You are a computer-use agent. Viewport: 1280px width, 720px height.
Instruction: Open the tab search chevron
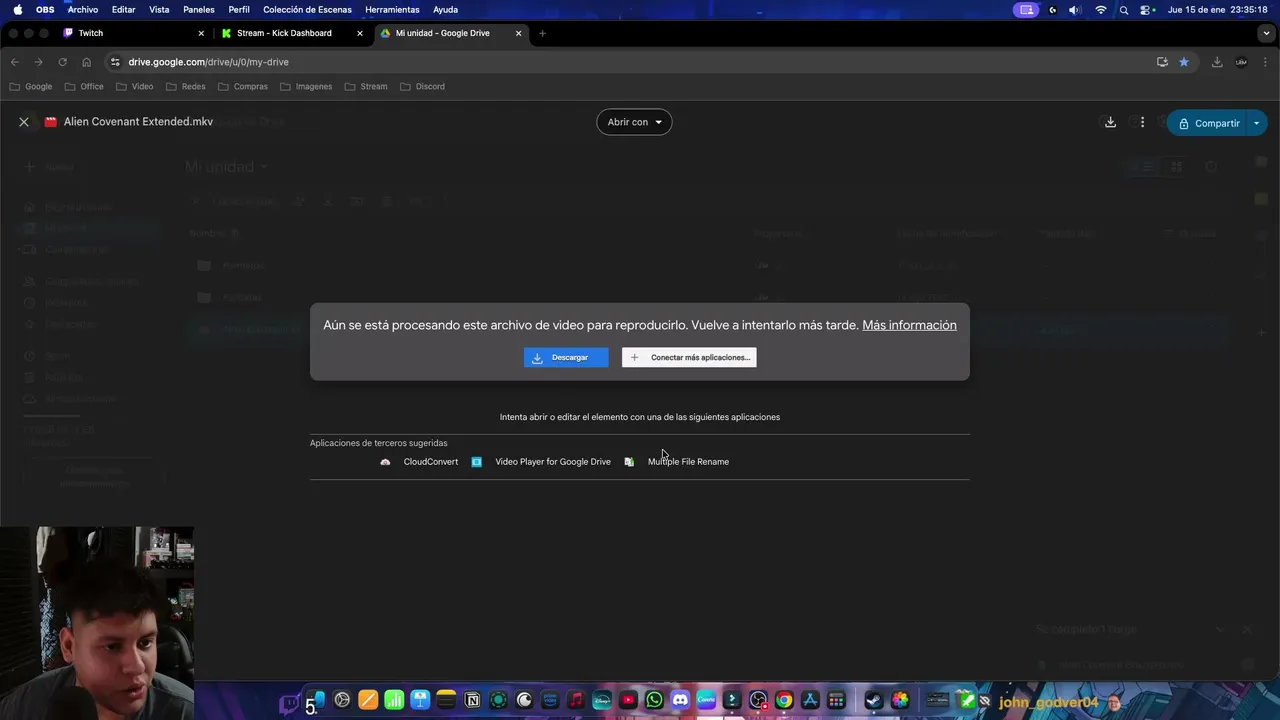[1266, 33]
